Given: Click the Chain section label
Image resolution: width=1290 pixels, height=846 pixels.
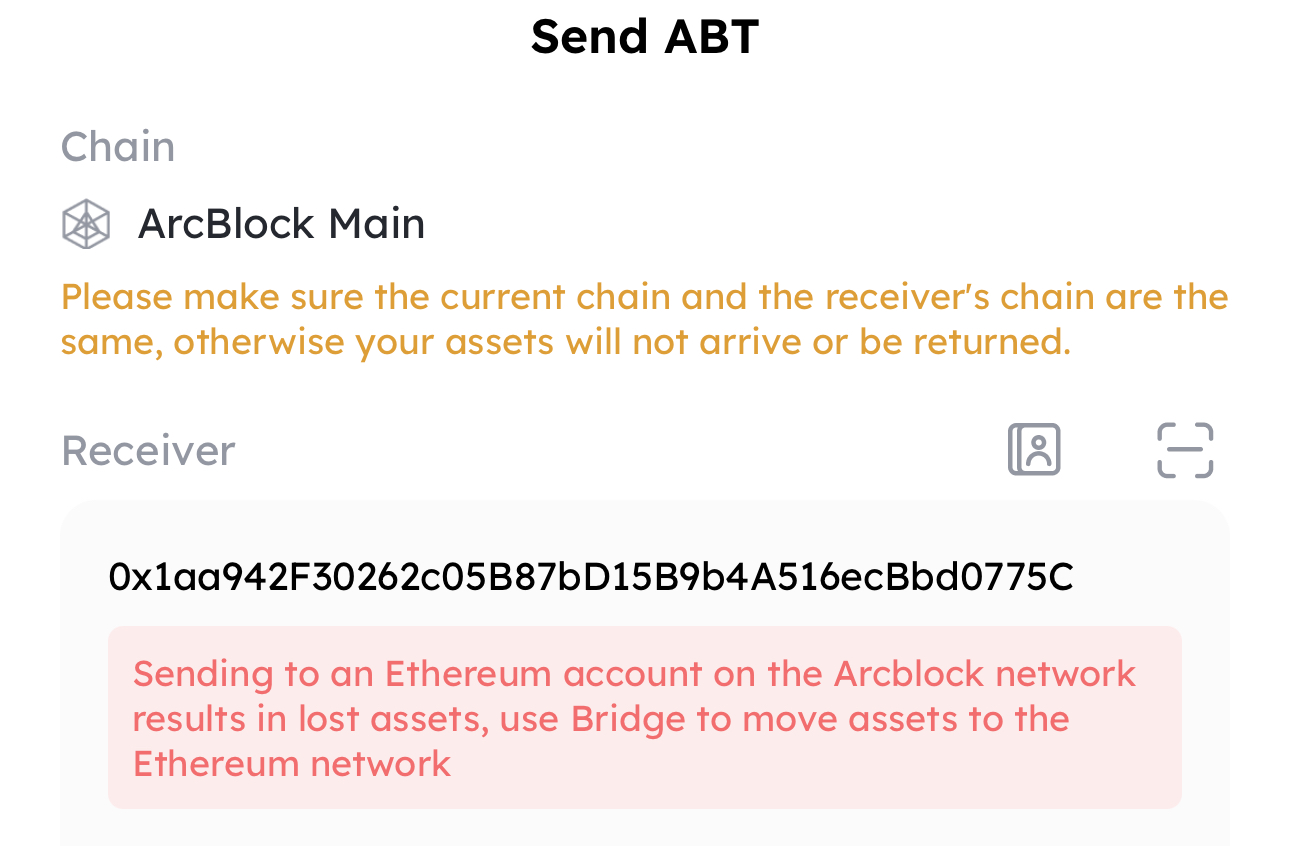Looking at the screenshot, I should click(118, 147).
